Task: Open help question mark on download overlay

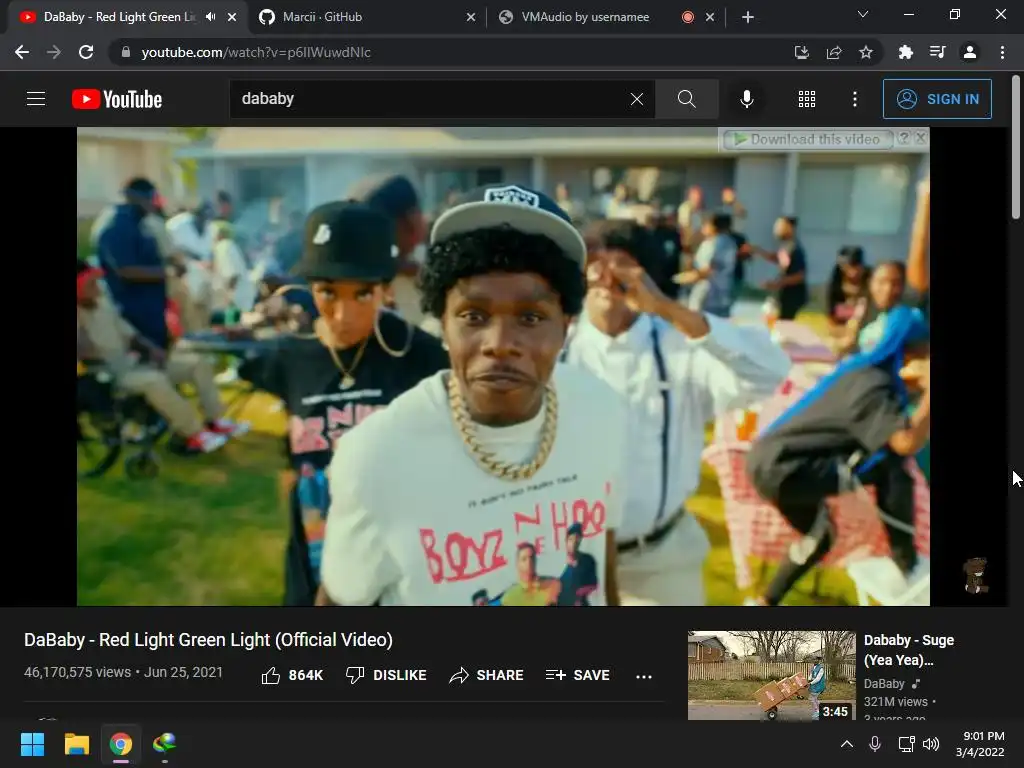Action: (x=904, y=138)
